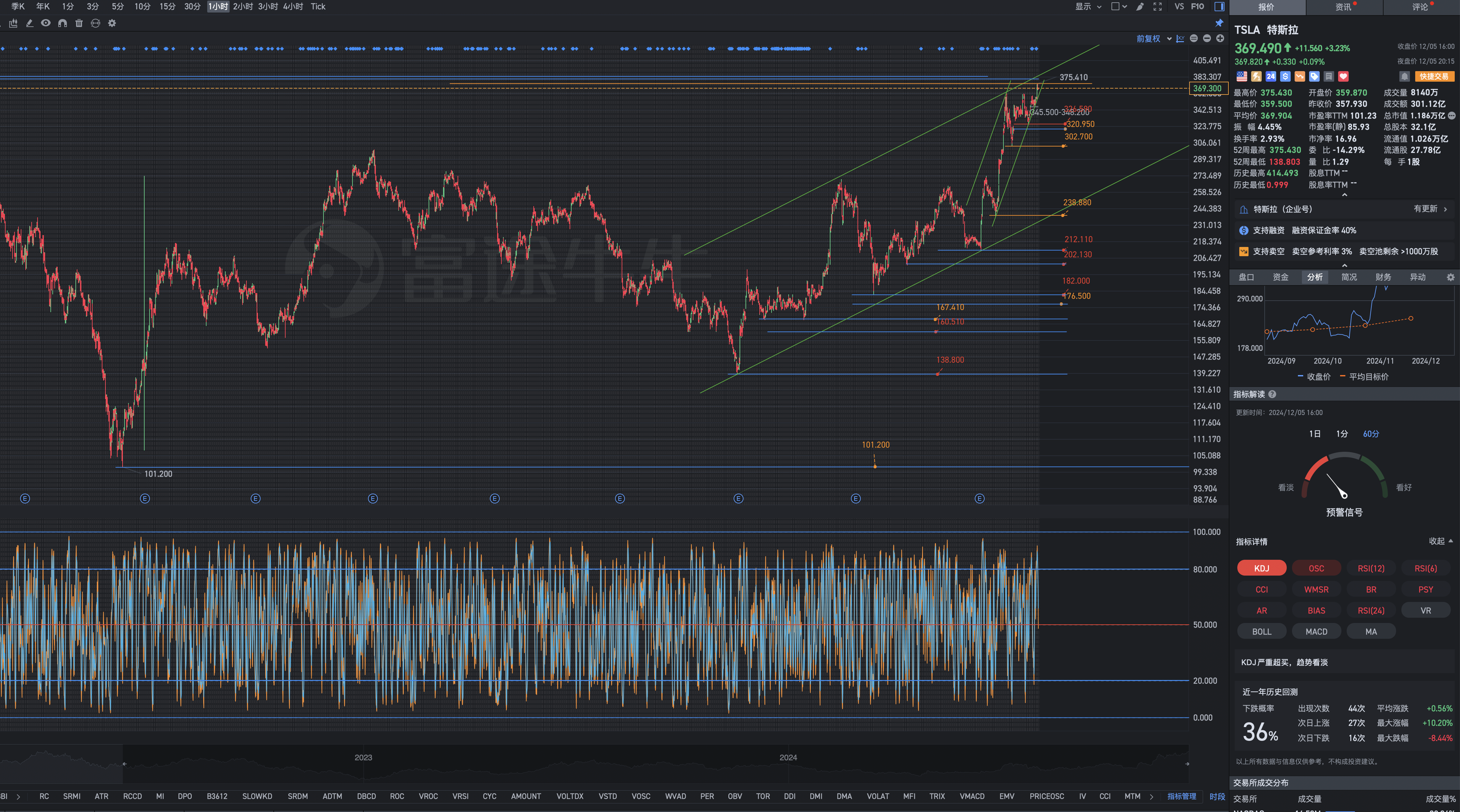
Task: Select the MACD indicator chip
Action: (1316, 632)
